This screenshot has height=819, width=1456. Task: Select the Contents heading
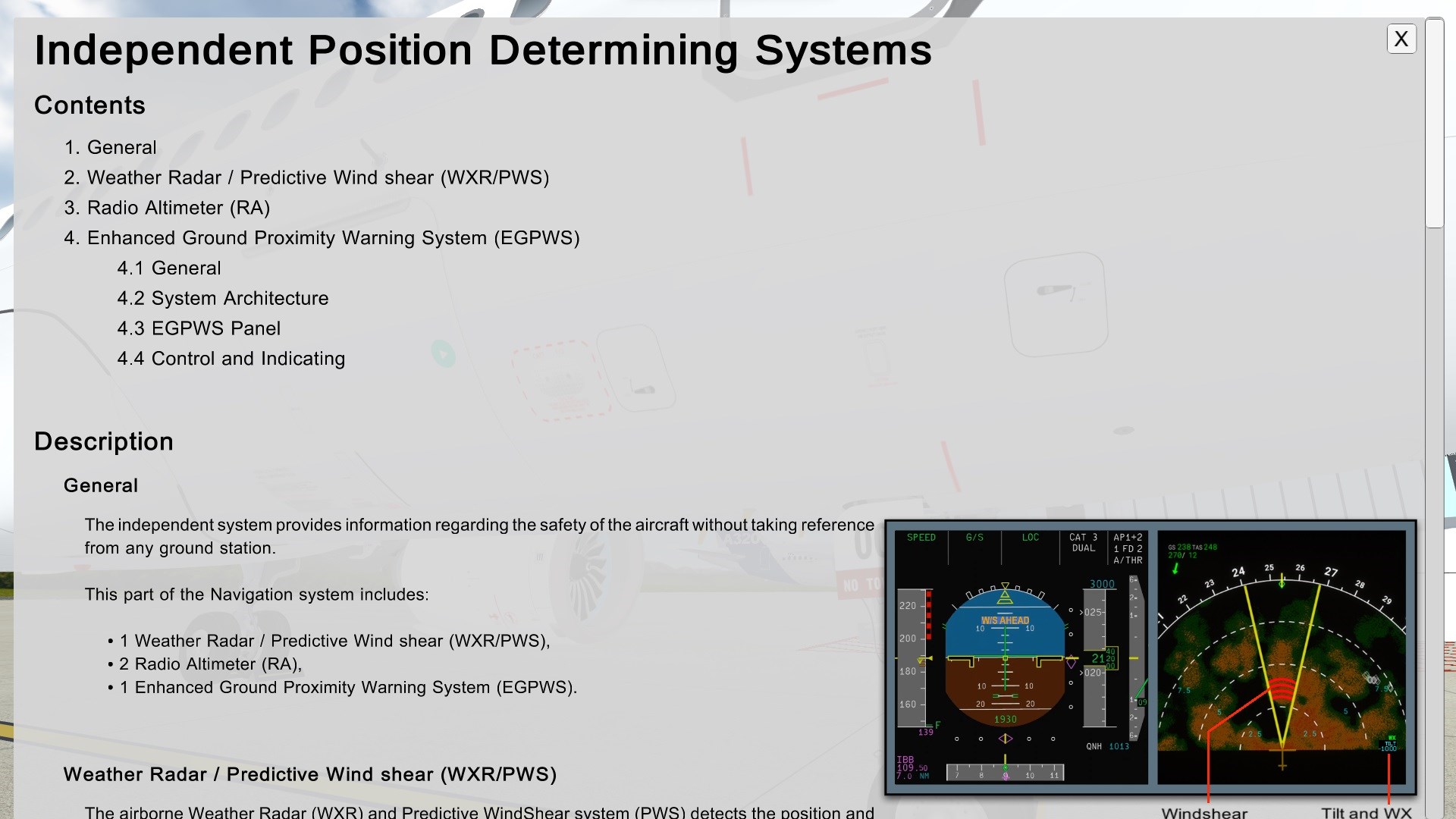pos(89,105)
